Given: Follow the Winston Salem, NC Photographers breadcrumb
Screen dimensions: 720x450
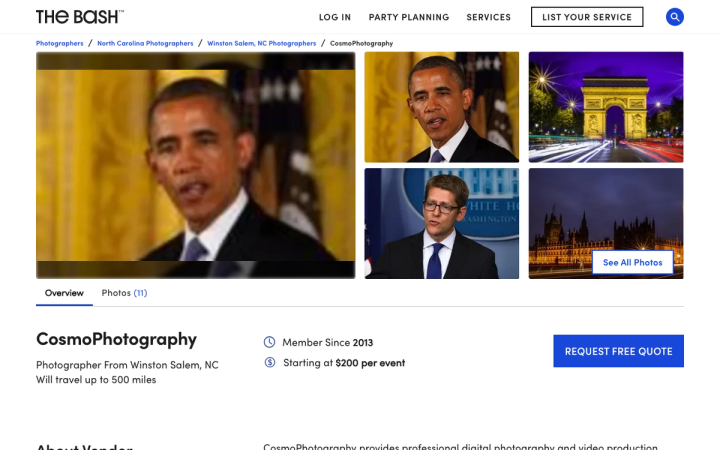Looking at the screenshot, I should pos(261,43).
